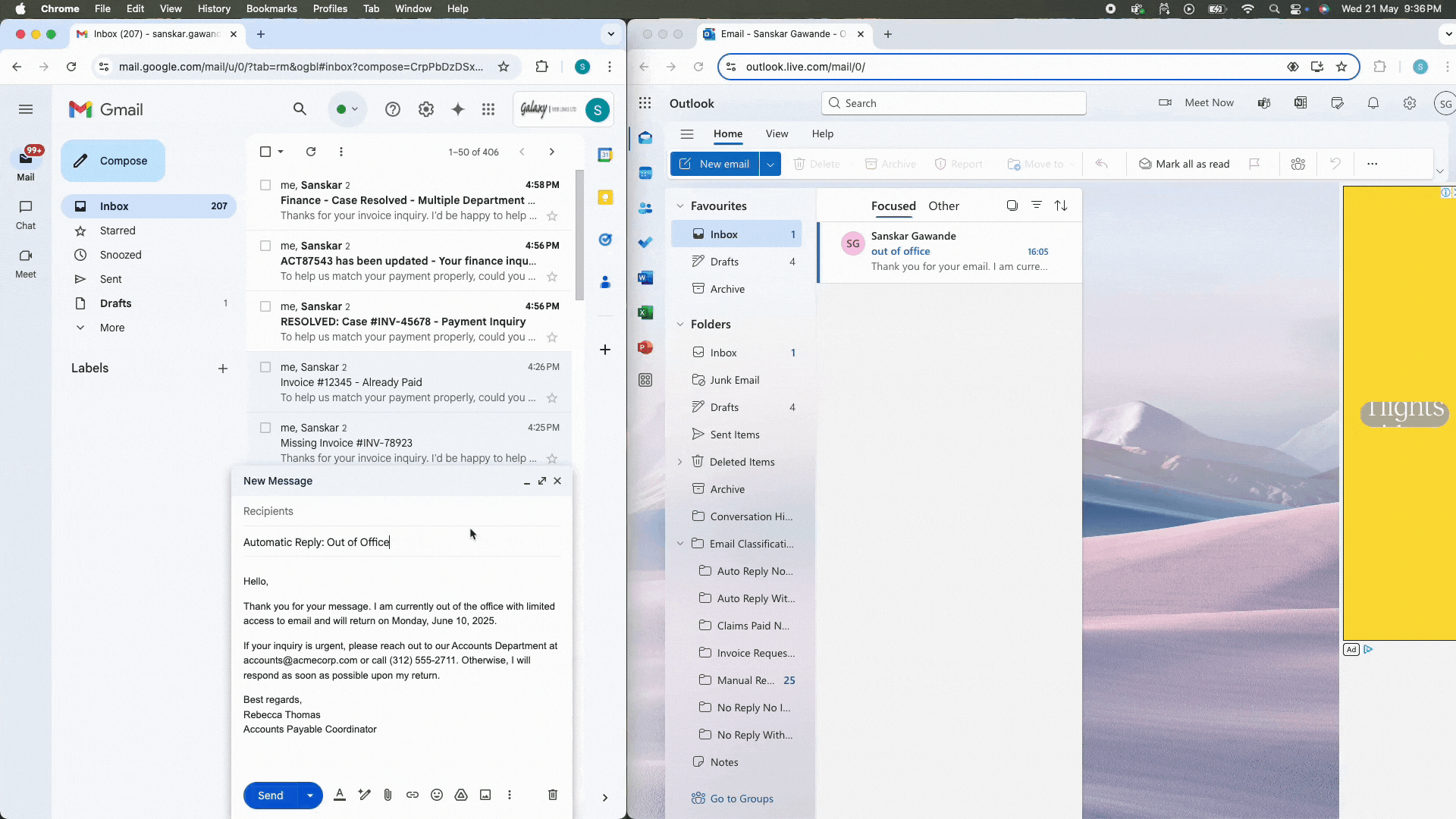Screen dimensions: 1456x819
Task: Click the Recipients field in New Message
Action: 402,511
